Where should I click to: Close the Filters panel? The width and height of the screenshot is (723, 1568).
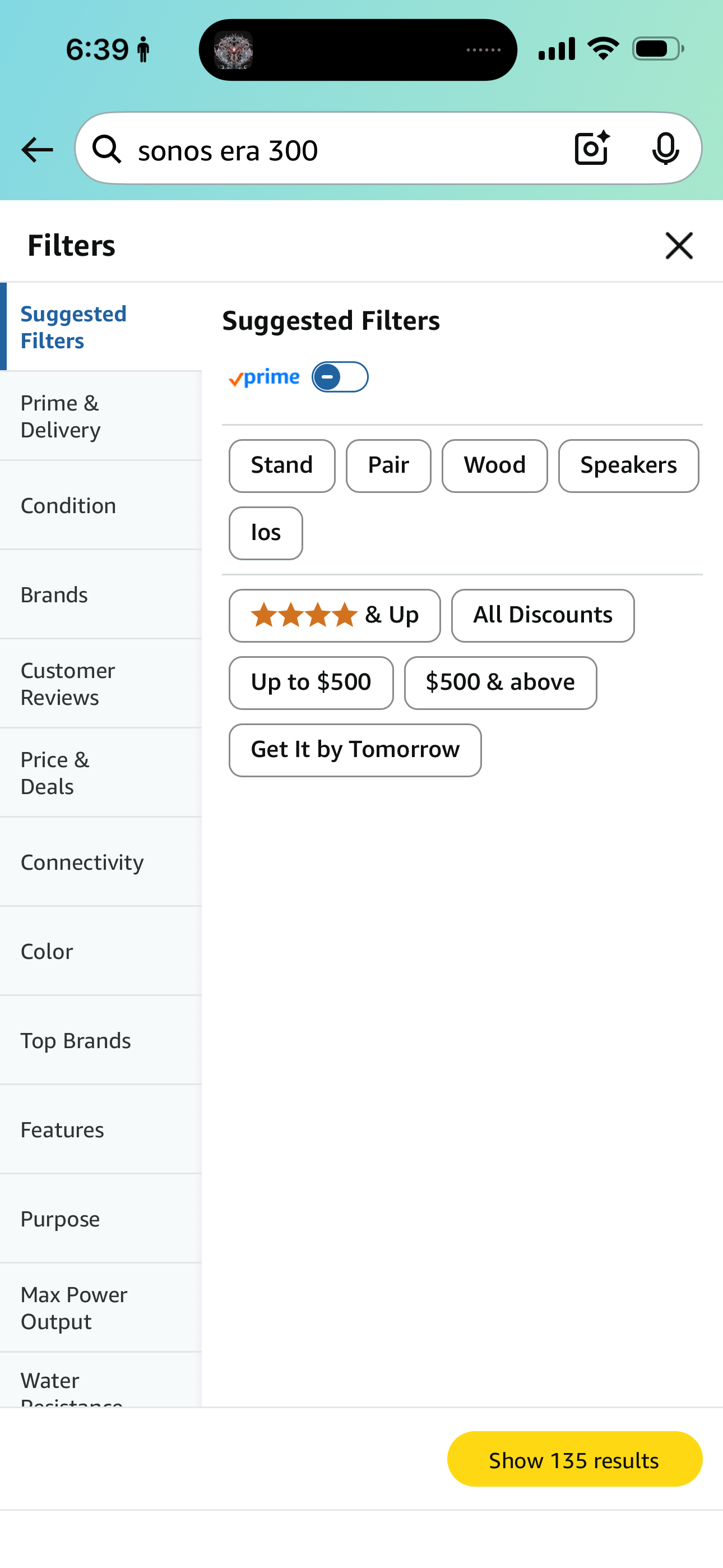(x=679, y=246)
